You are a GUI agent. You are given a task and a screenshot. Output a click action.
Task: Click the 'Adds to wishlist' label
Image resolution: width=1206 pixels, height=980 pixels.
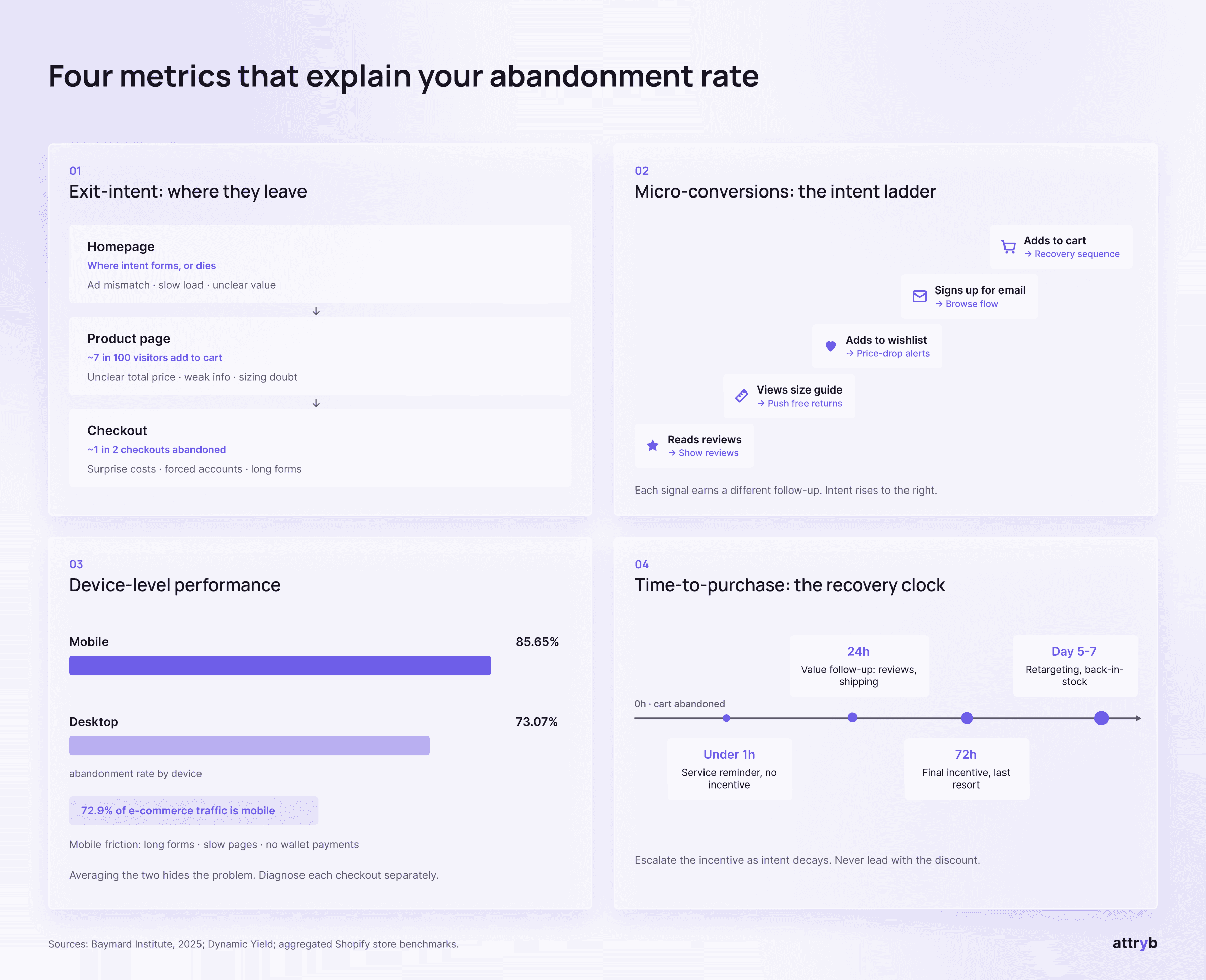click(x=886, y=340)
